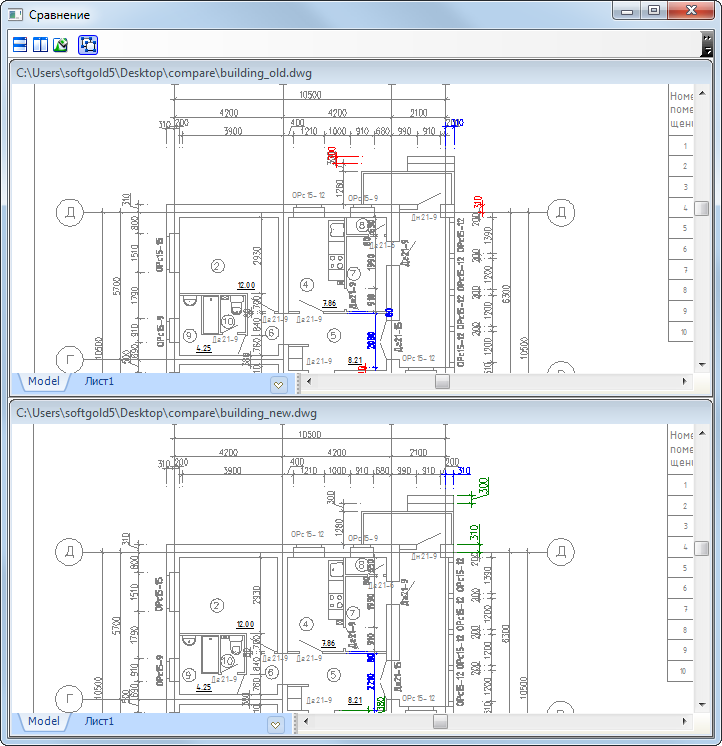Click lower pane vertical scrollbar down arrow

pyautogui.click(x=703, y=704)
